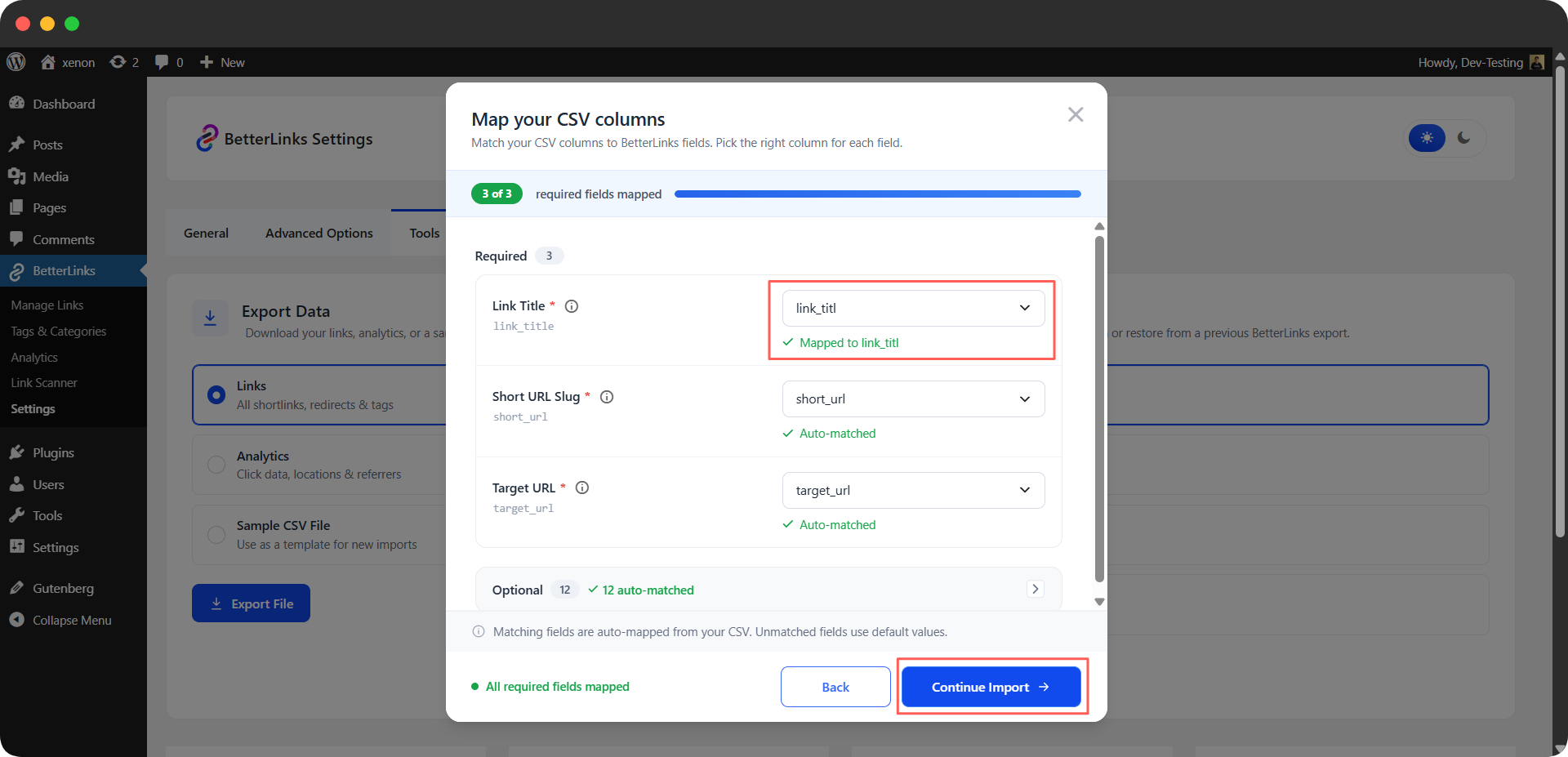Viewport: 1568px width, 757px height.
Task: Click the Auto-matched text under target_url
Action: [x=837, y=525]
